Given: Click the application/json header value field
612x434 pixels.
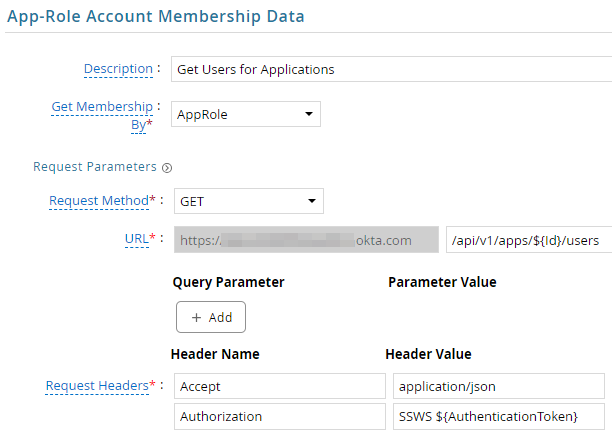Looking at the screenshot, I should 499,386.
